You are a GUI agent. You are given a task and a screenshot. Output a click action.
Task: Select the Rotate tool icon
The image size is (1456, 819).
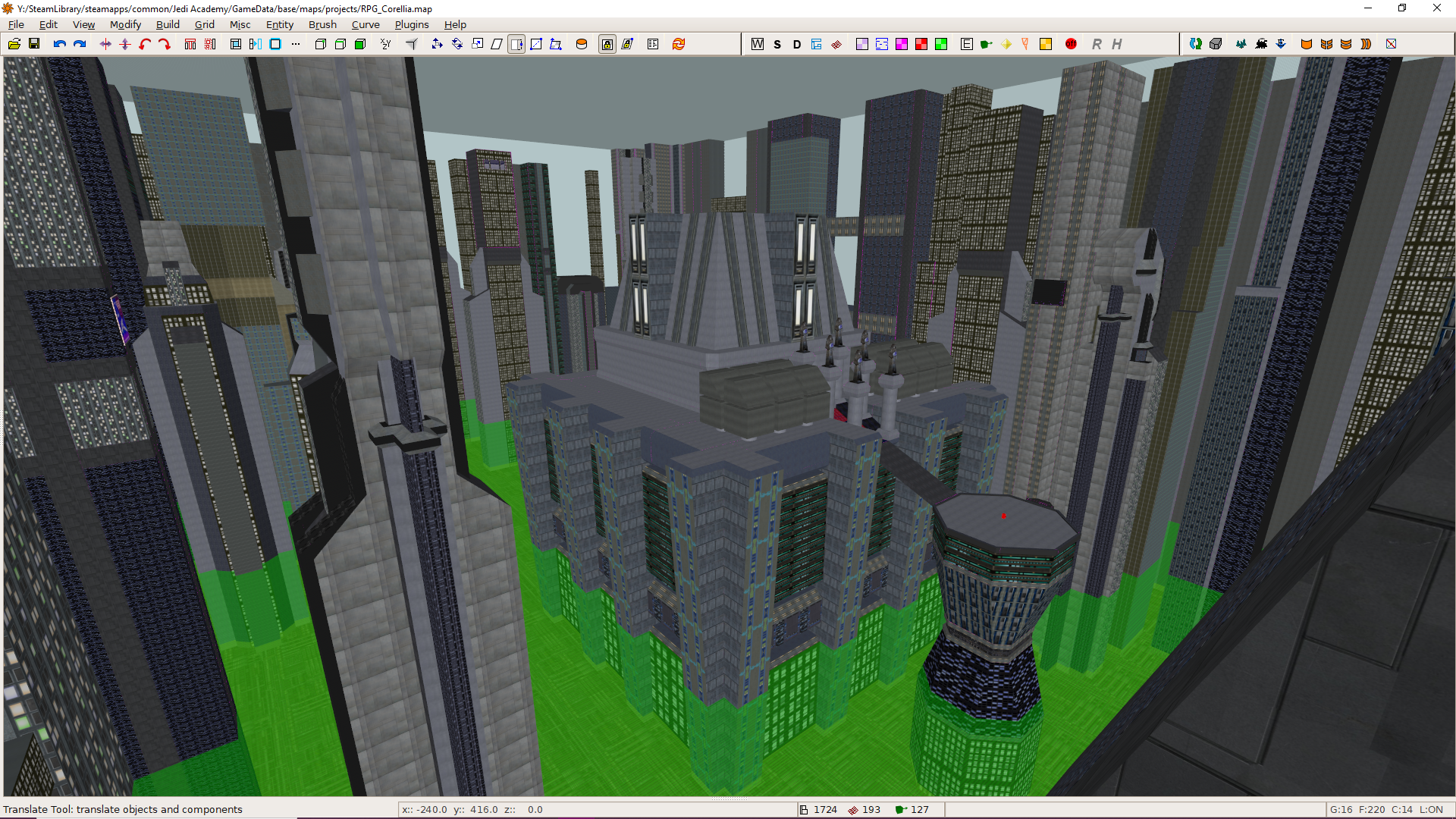[x=457, y=44]
